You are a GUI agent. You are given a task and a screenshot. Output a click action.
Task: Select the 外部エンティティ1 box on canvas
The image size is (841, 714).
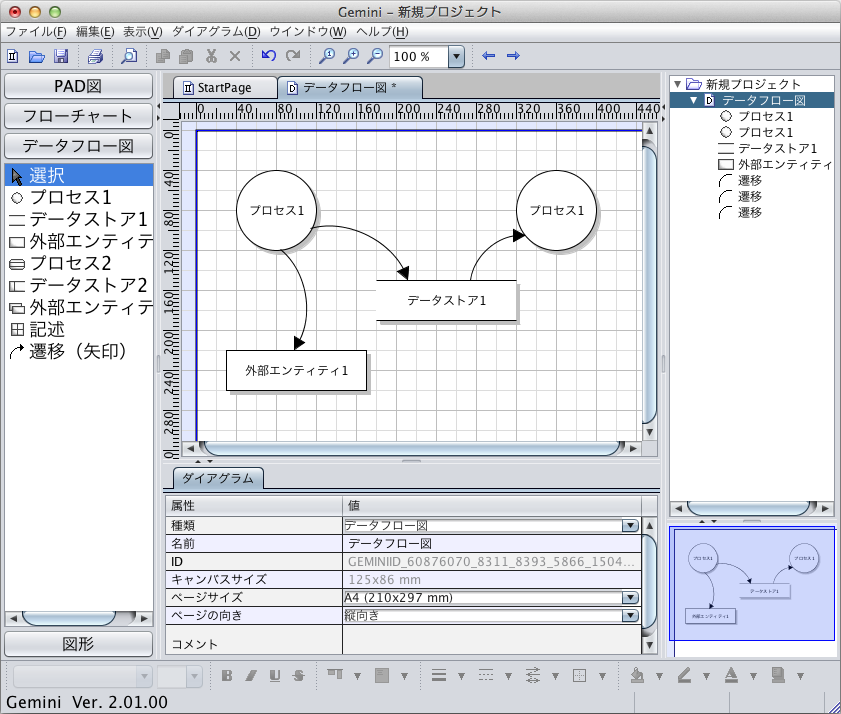pos(297,371)
